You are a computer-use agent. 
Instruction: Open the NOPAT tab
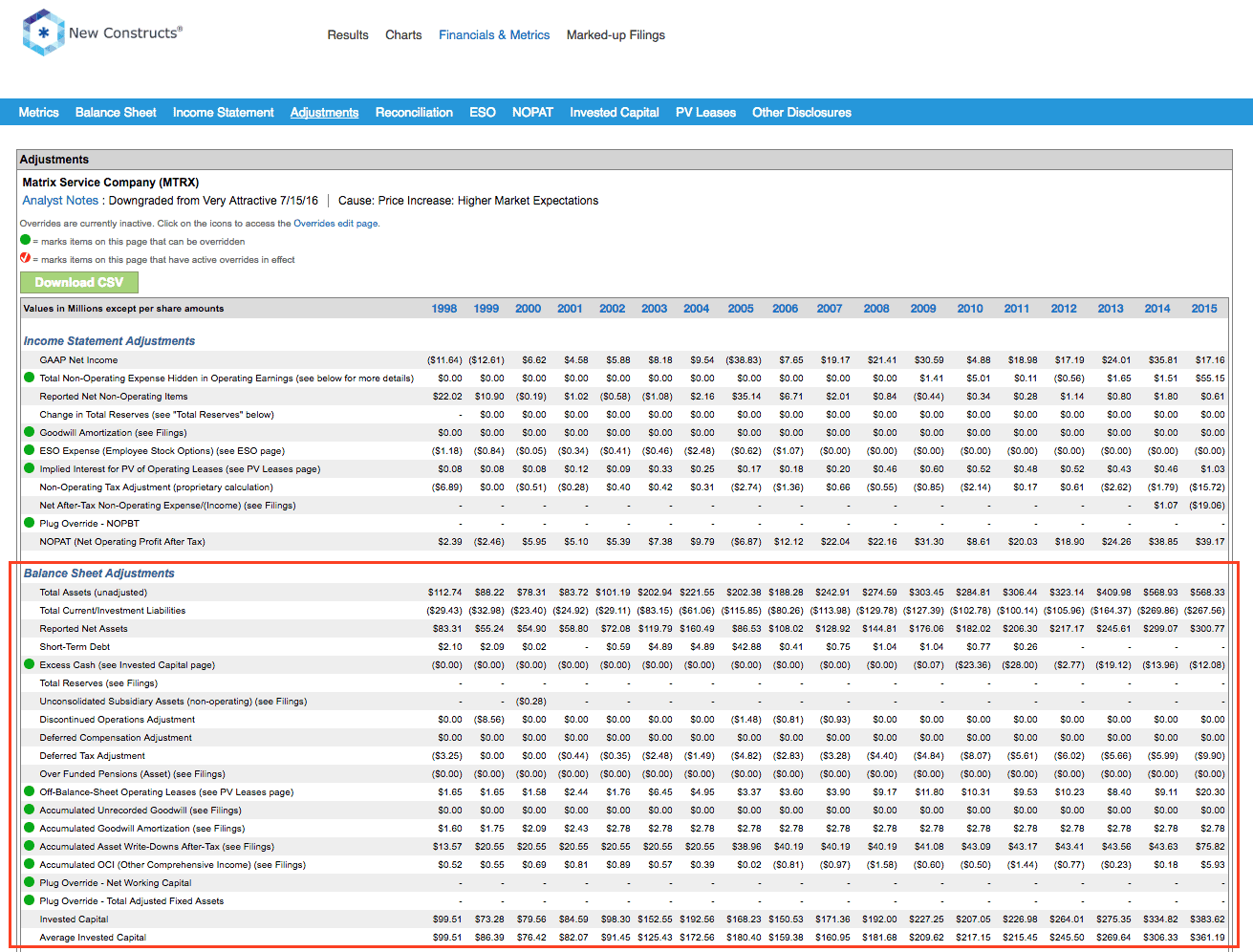click(532, 112)
